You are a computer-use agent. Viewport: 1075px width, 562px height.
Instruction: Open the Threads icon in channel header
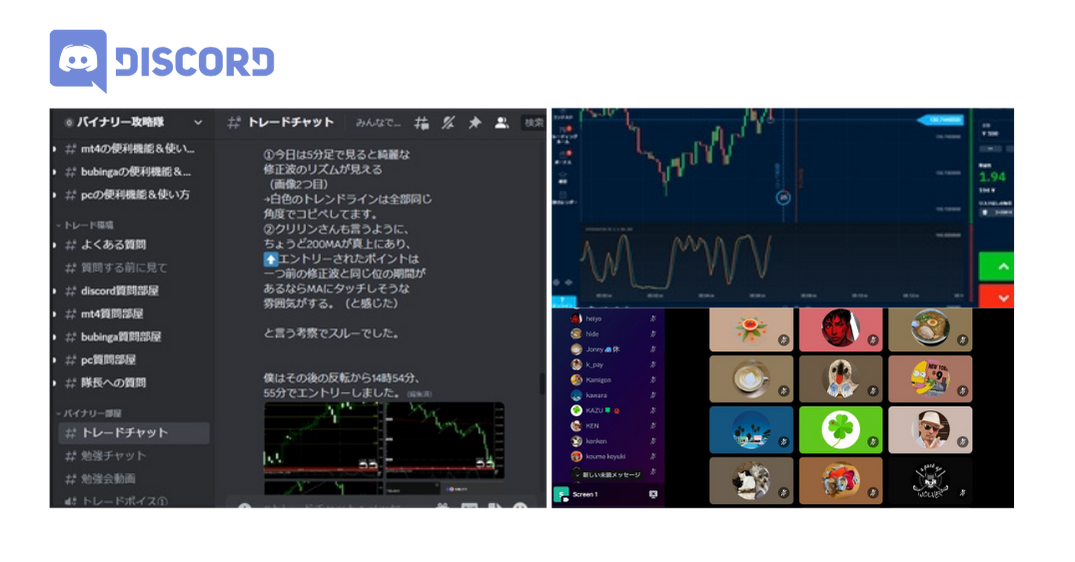422,123
